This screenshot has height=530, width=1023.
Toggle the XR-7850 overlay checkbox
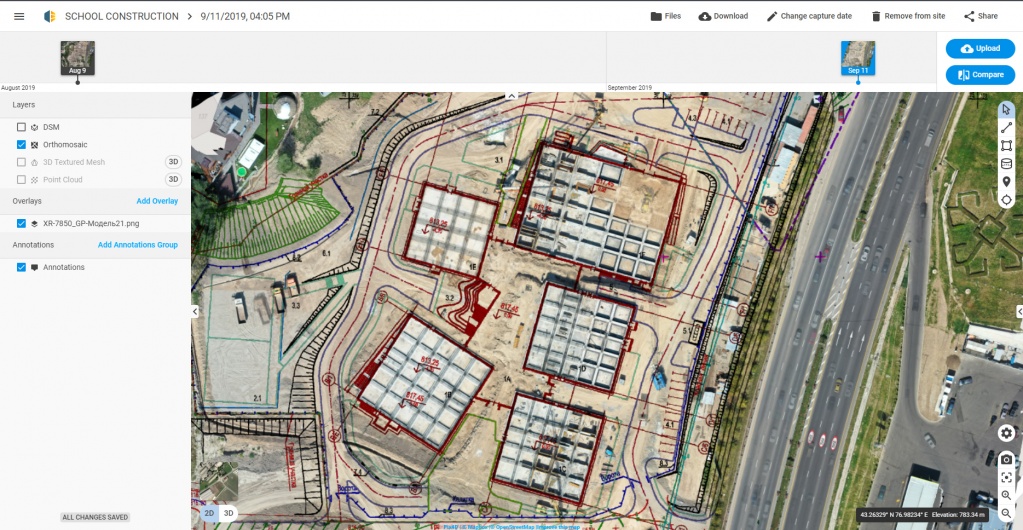click(22, 223)
